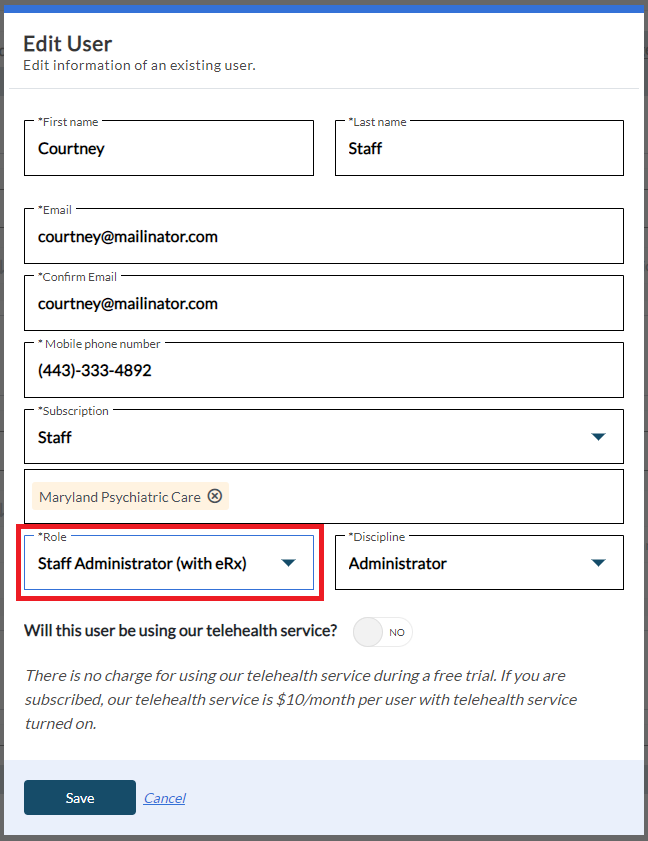The image size is (648, 841).
Task: Cancel editing the user
Action: [165, 798]
